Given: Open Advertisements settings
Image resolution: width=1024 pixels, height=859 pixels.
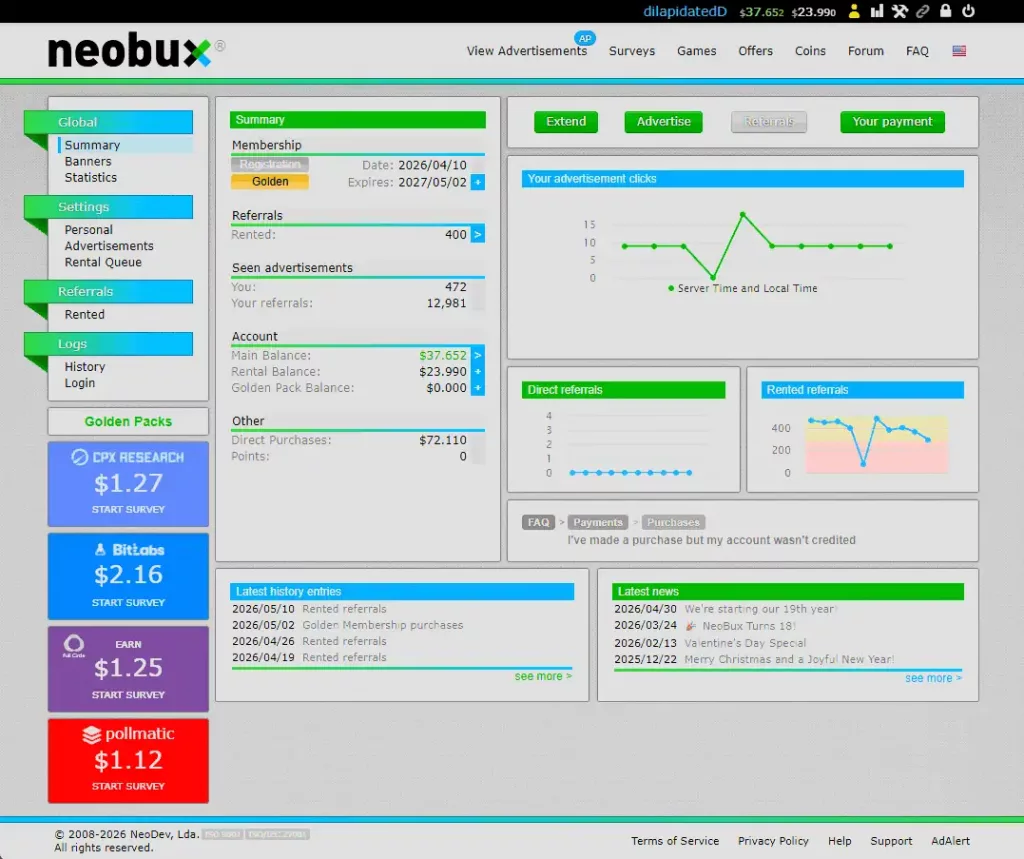Looking at the screenshot, I should pos(109,246).
